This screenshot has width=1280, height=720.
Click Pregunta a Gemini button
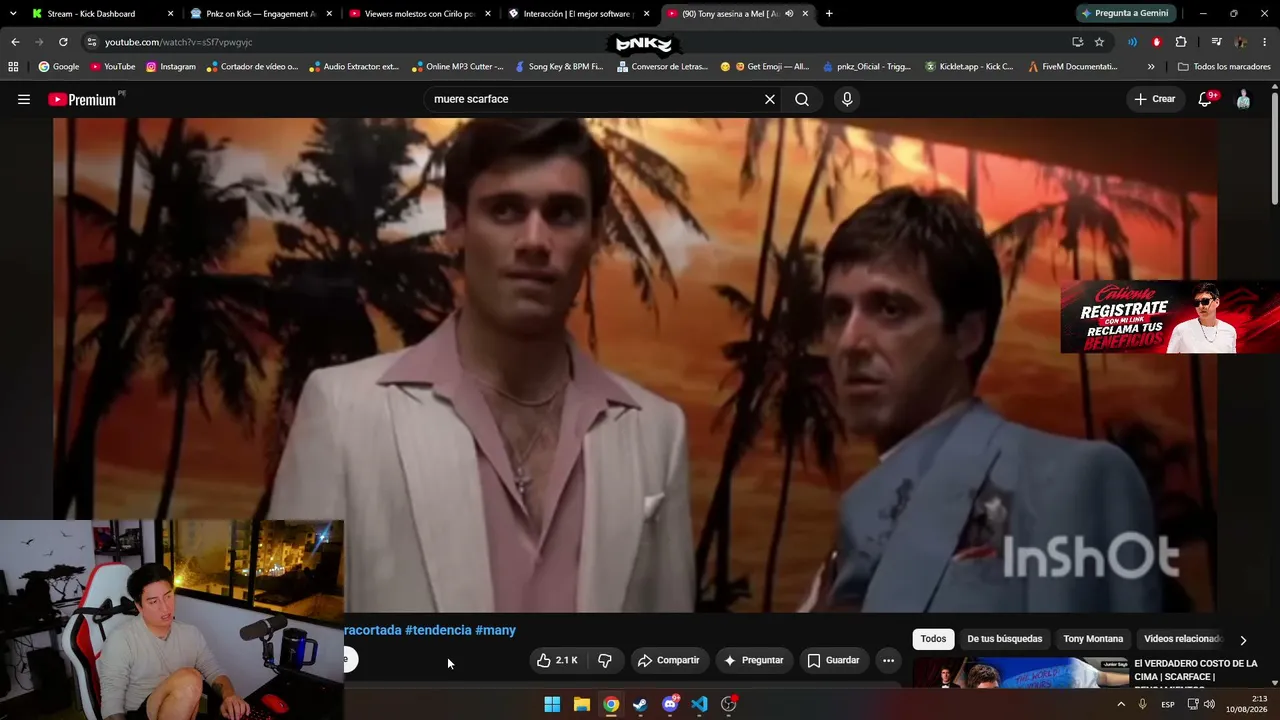(x=1125, y=14)
